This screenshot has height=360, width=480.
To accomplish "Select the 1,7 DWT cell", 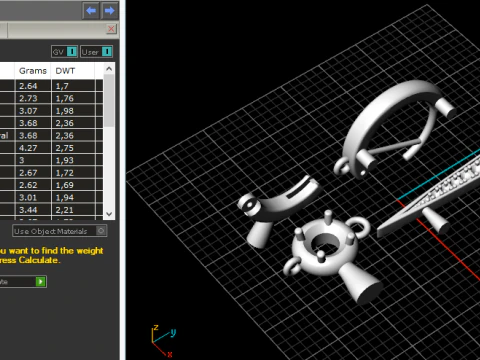I will click(x=73, y=86).
